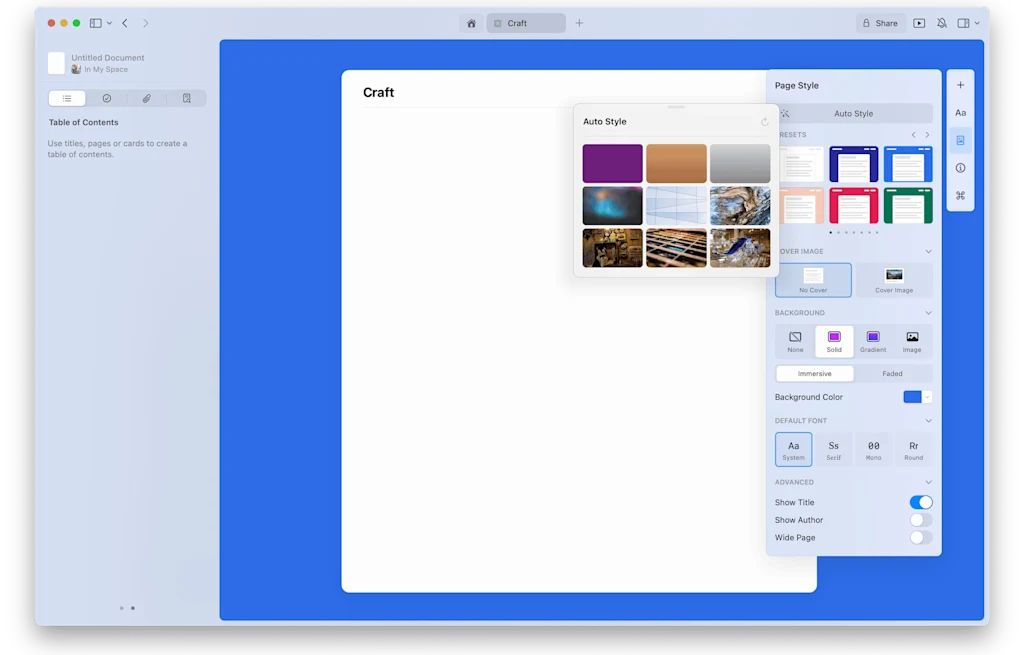Select the red page preset
This screenshot has width=1024, height=655.
(854, 206)
